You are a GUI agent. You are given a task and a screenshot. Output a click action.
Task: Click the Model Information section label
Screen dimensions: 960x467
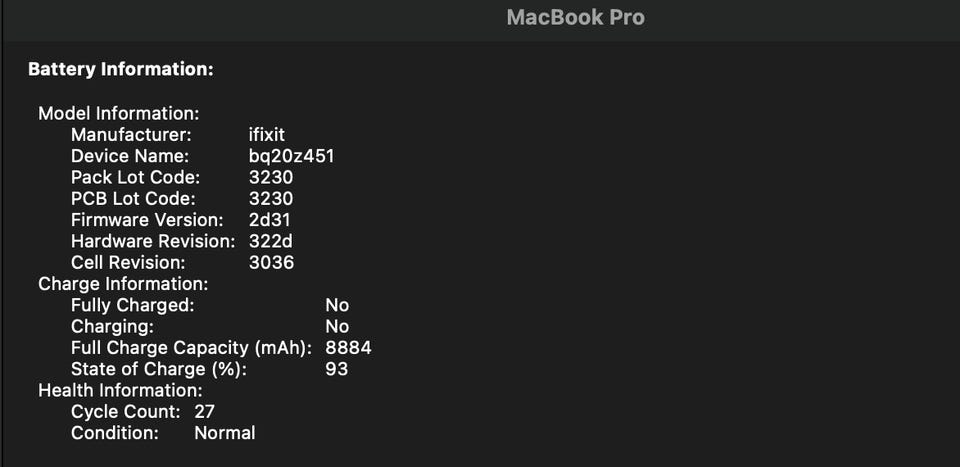coord(118,113)
